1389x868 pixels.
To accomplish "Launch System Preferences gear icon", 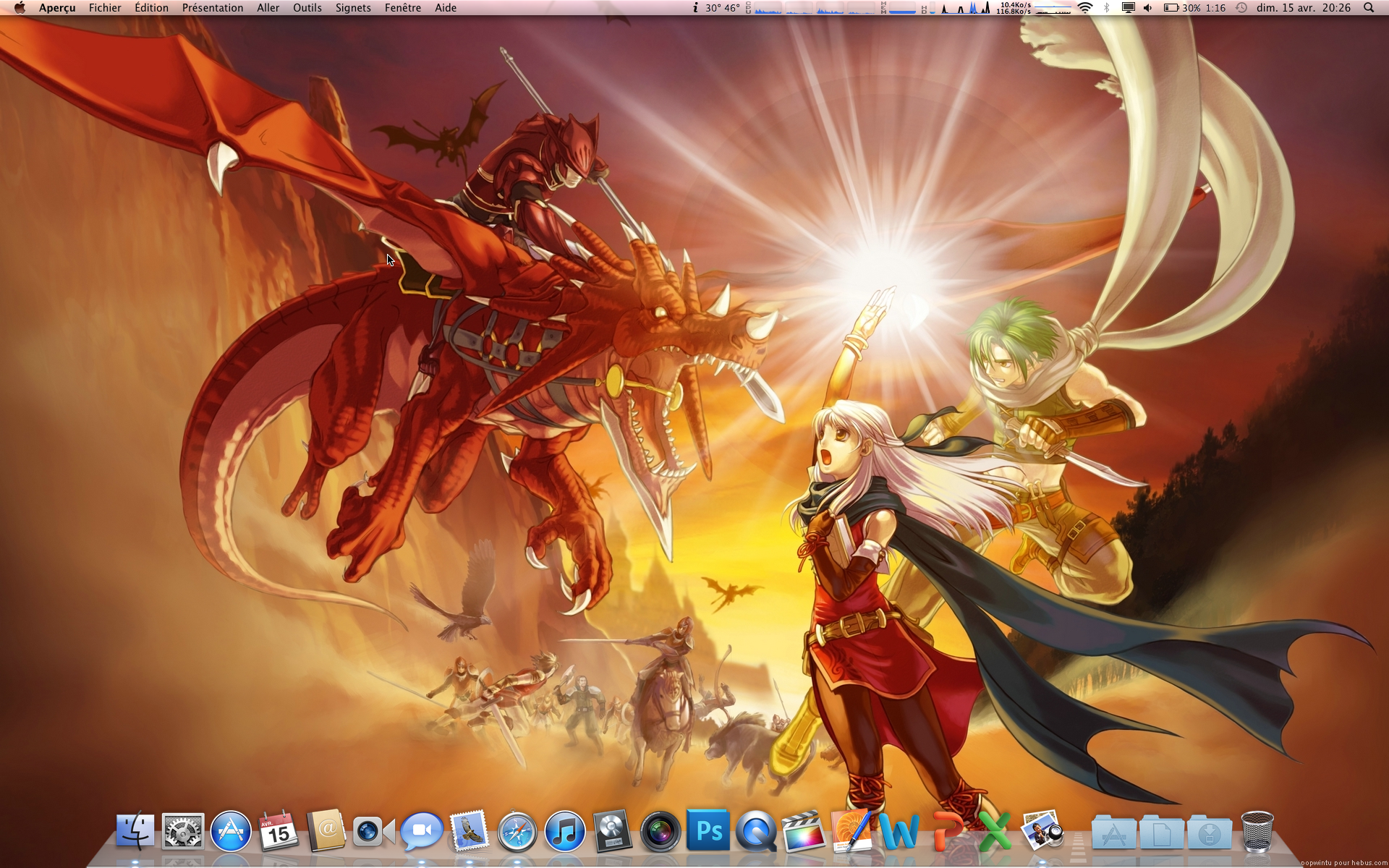I will coord(183,831).
